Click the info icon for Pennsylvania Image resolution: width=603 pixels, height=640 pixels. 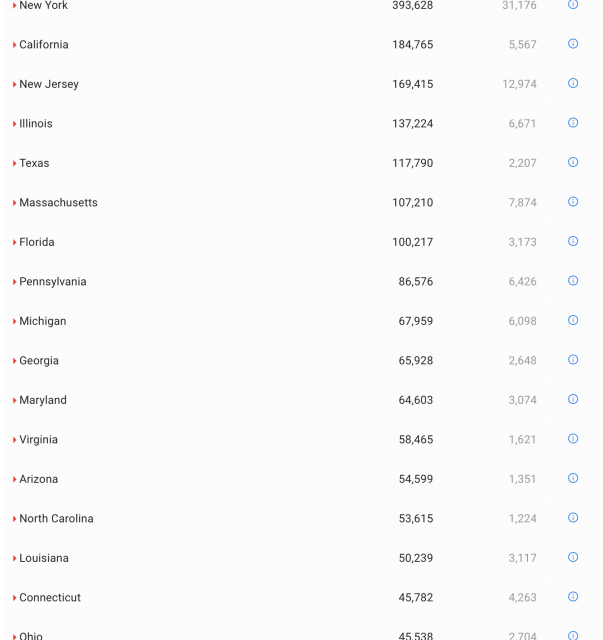point(573,281)
